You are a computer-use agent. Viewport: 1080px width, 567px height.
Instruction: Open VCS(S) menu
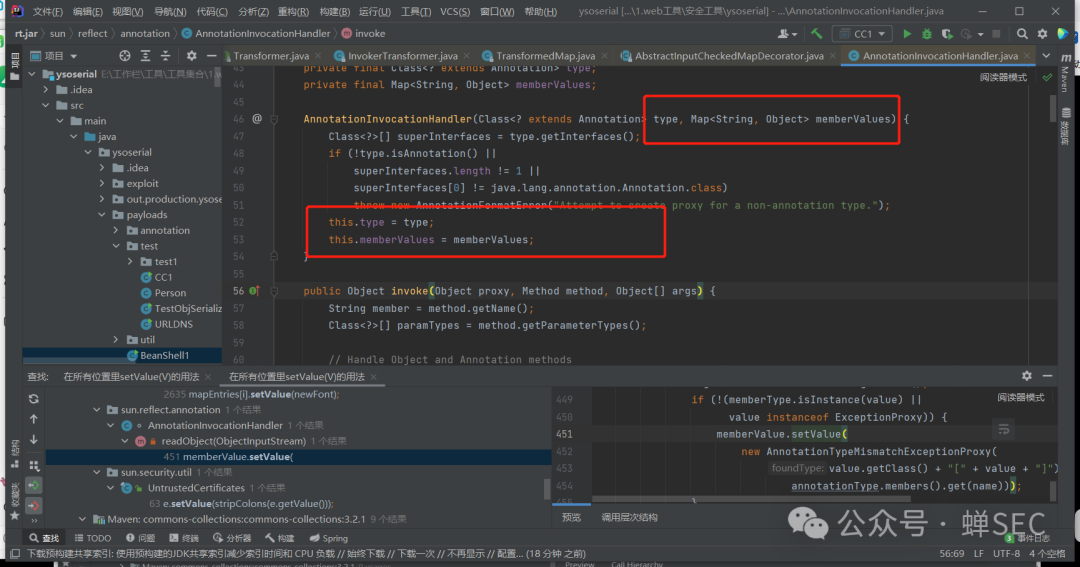pyautogui.click(x=455, y=12)
